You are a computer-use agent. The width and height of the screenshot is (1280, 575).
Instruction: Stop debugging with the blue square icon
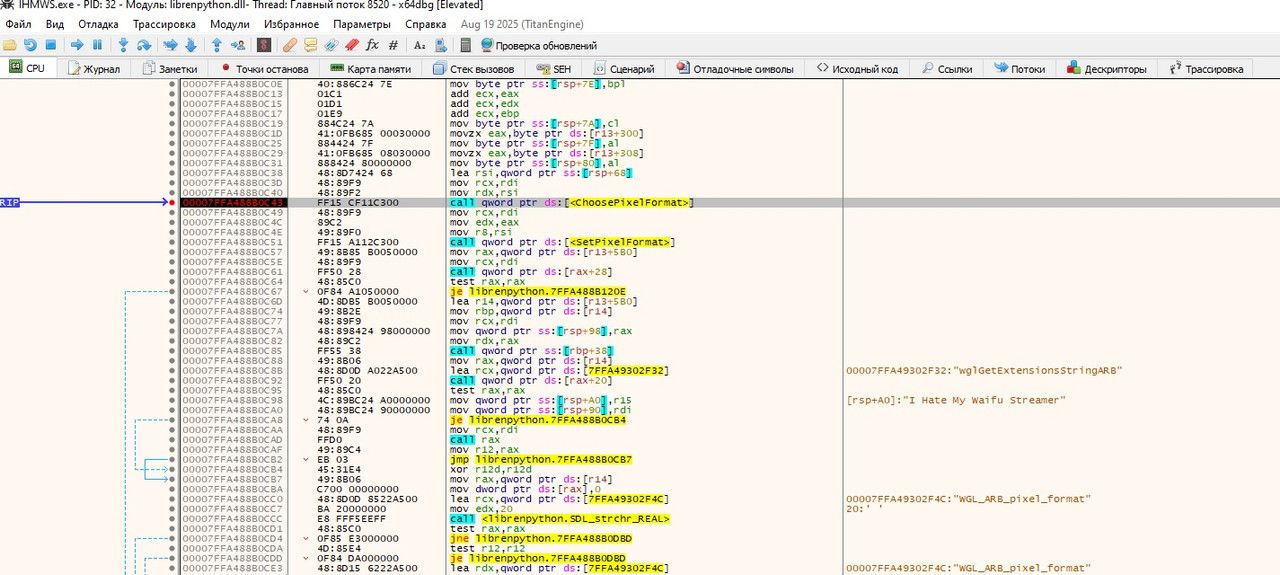[50, 45]
